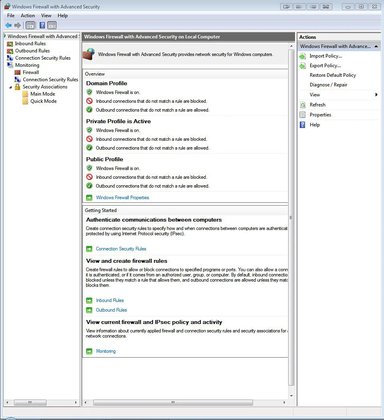This screenshot has width=384, height=420.
Task: Select the Firewall node under Monitoring
Action: pyautogui.click(x=31, y=72)
